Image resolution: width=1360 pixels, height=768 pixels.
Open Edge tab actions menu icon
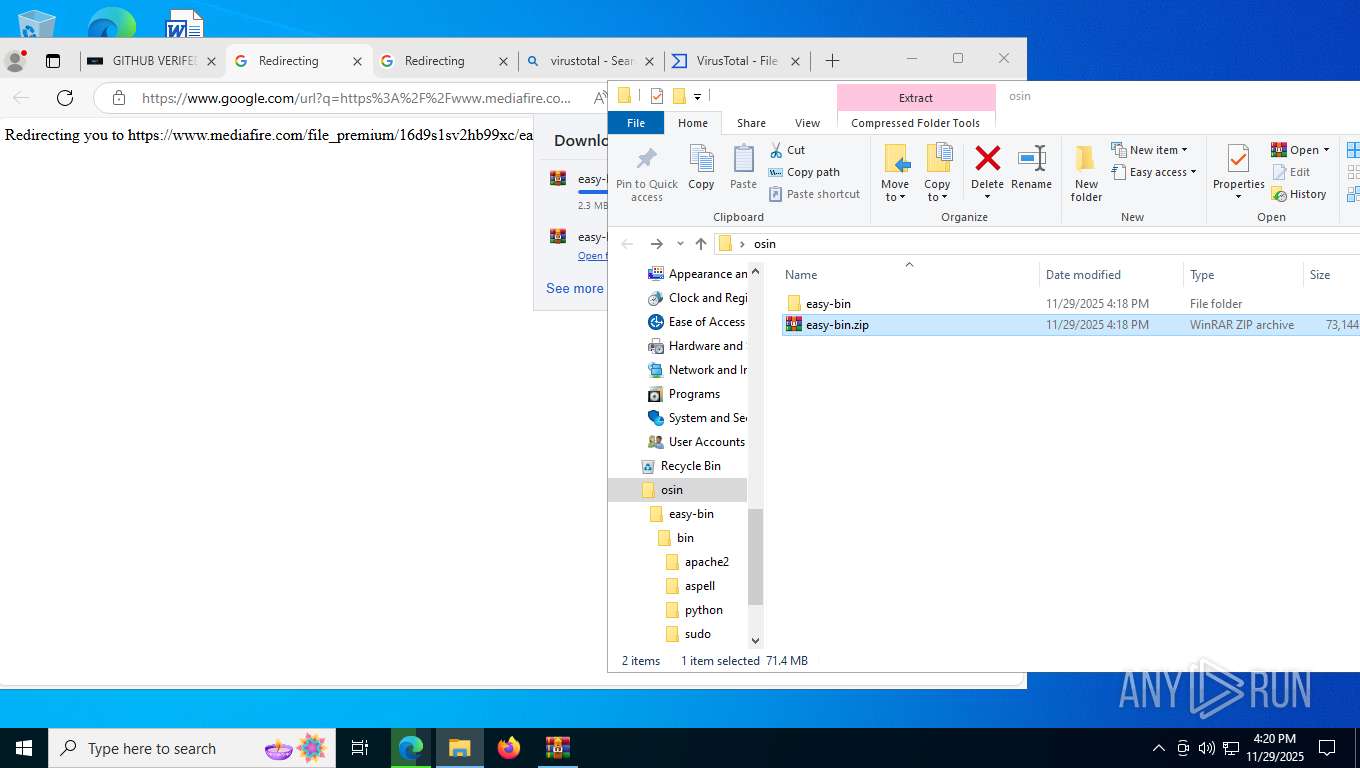point(53,61)
